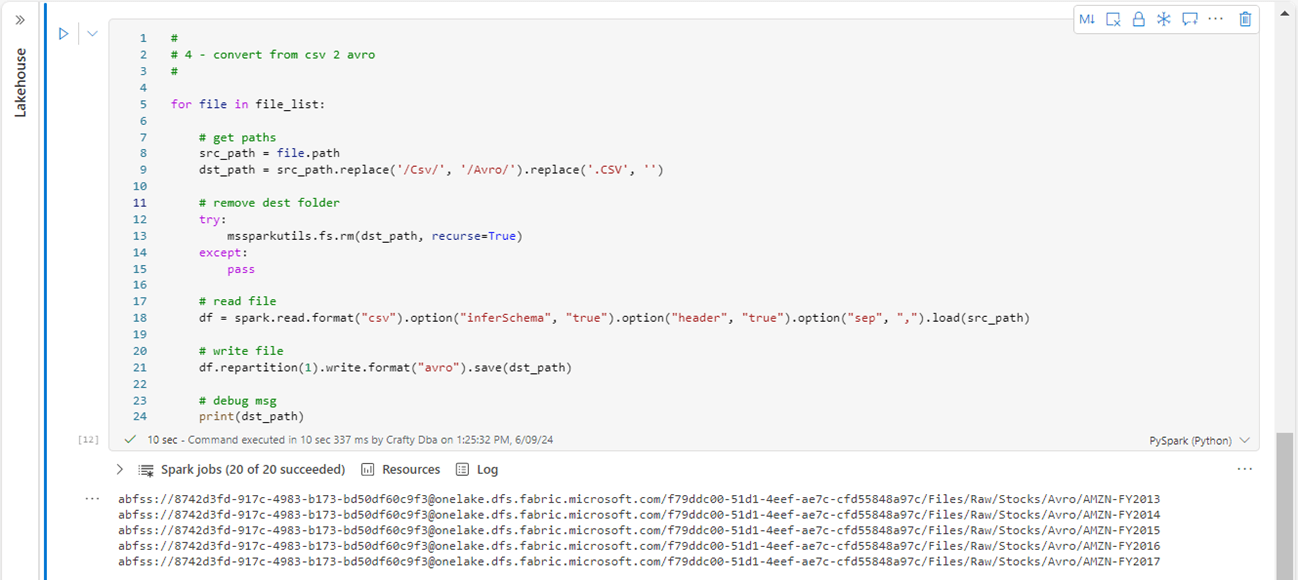1298x580 pixels.
Task: Select PySpark (Python) language dropdown
Action: [x=1199, y=440]
